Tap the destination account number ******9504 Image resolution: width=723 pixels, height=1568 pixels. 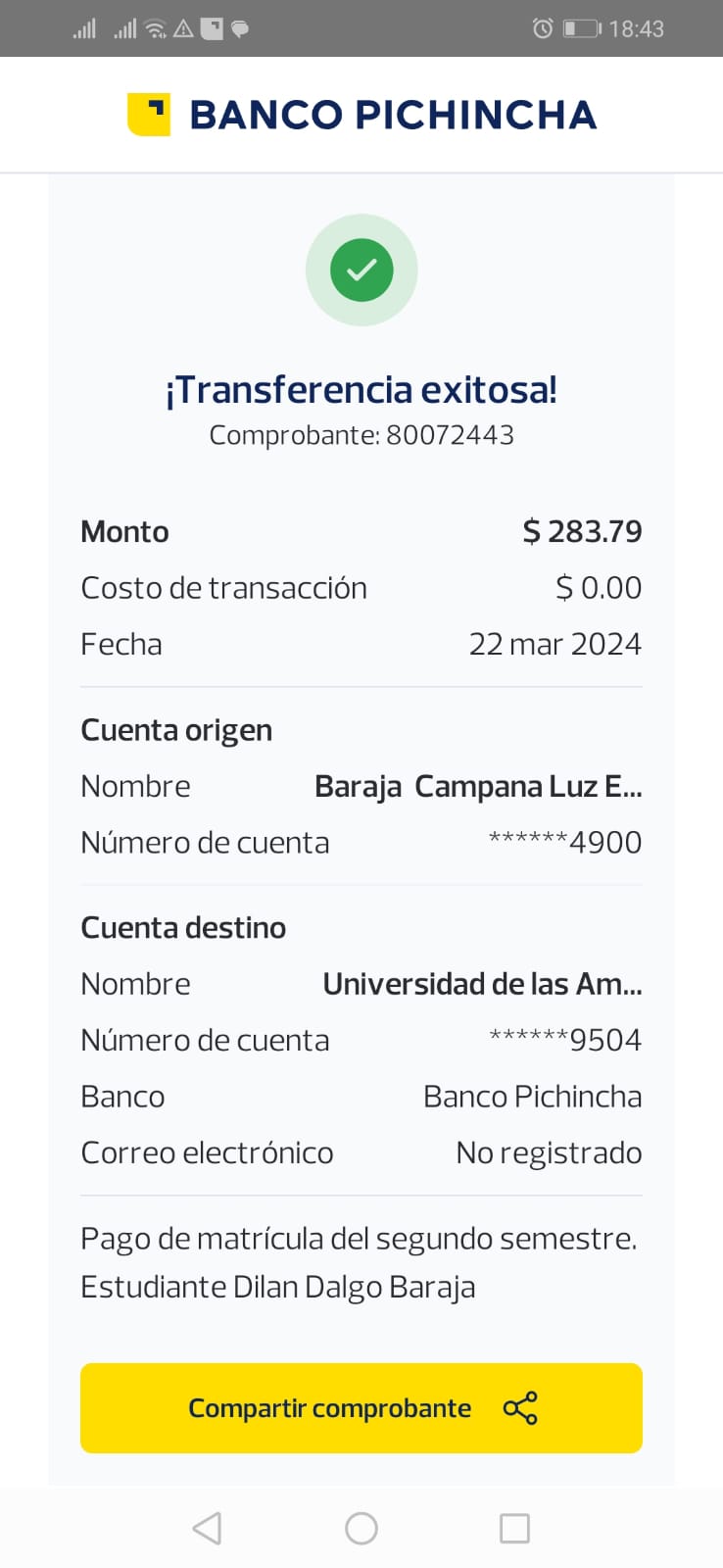565,1040
